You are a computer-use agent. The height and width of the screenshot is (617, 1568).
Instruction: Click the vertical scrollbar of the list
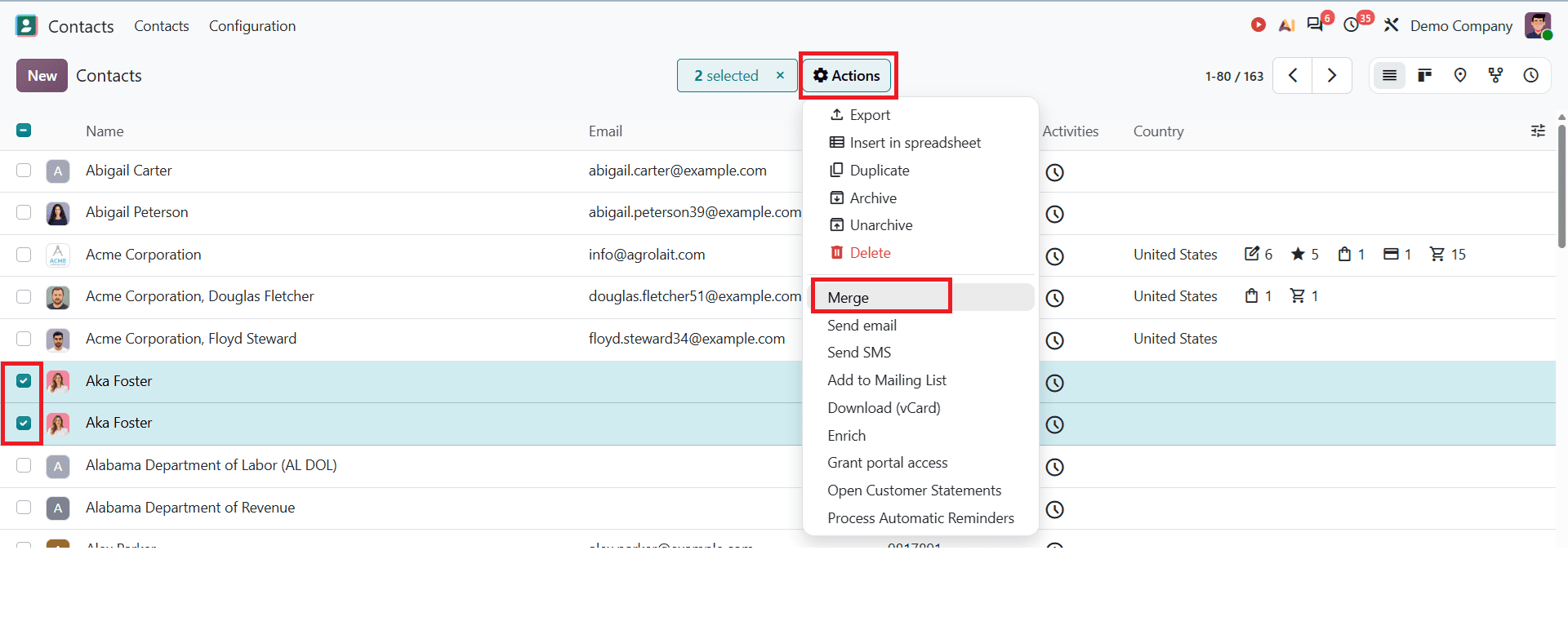point(1561,184)
